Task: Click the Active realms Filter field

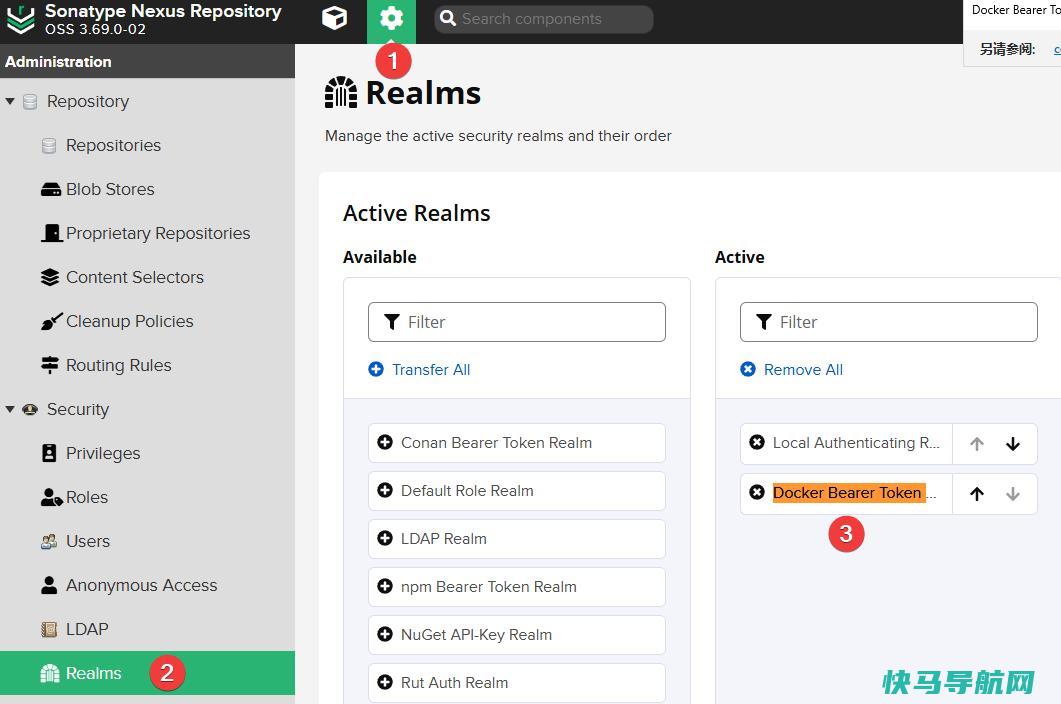Action: coord(888,322)
